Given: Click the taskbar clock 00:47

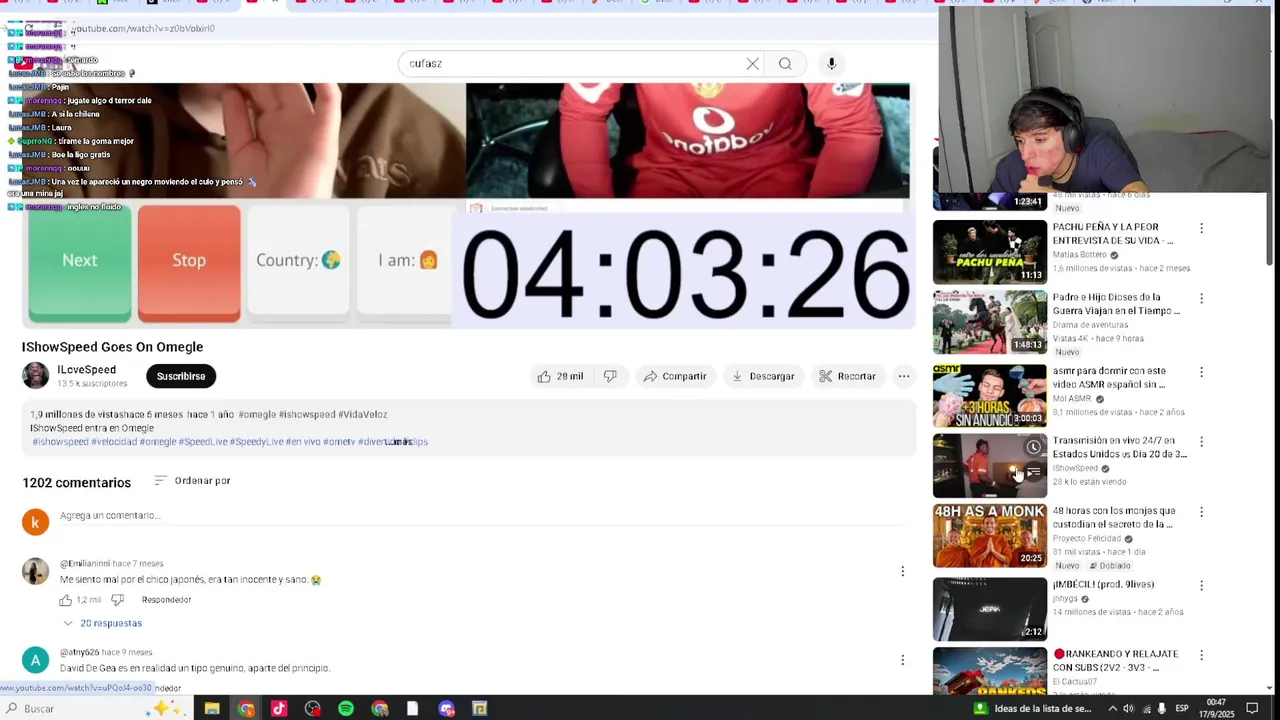Looking at the screenshot, I should click(1216, 709).
